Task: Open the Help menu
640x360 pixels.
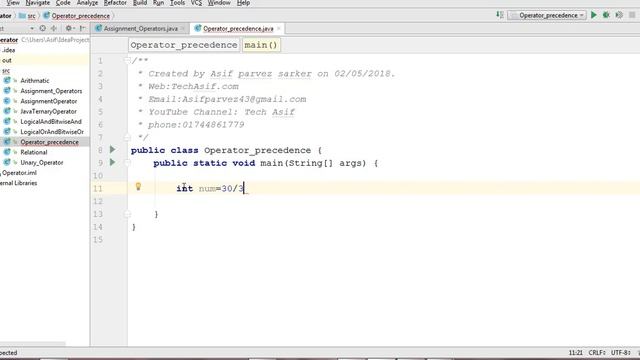Action: tap(243, 3)
